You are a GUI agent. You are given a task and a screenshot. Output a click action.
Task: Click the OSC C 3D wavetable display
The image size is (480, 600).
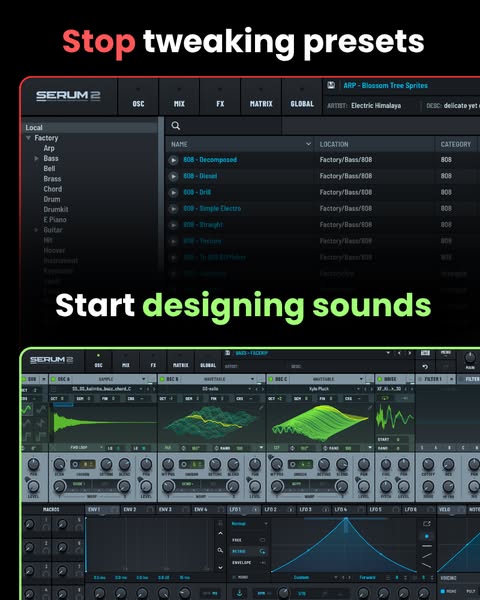point(320,422)
